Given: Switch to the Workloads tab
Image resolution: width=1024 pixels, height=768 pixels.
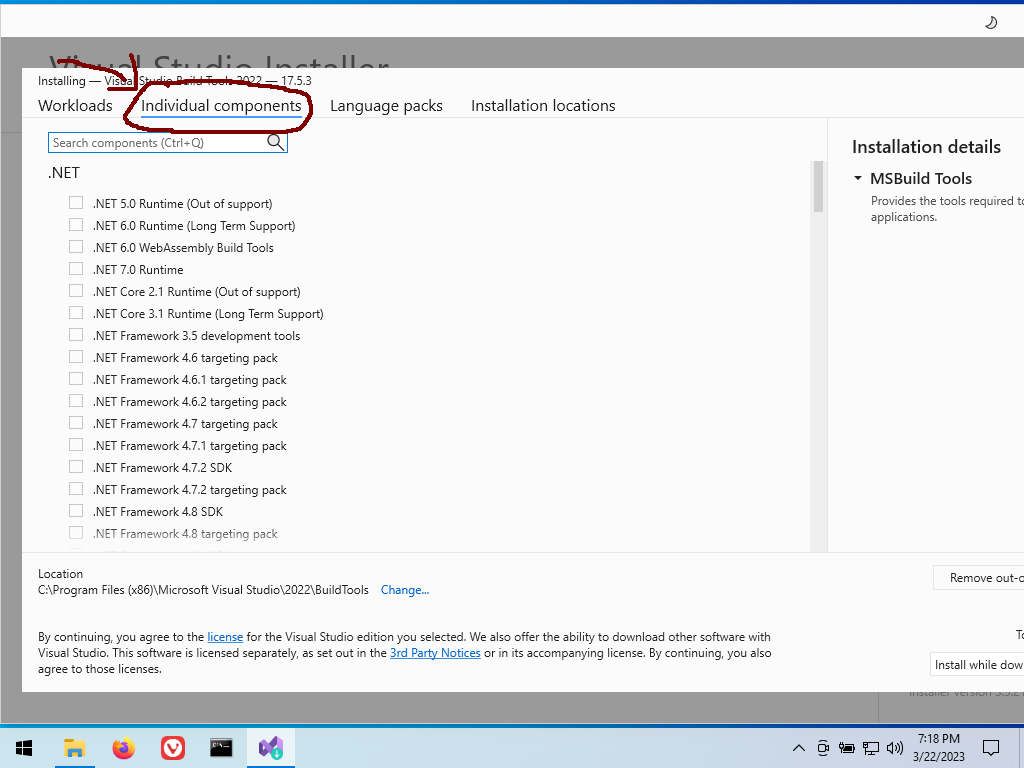Looking at the screenshot, I should [x=75, y=106].
